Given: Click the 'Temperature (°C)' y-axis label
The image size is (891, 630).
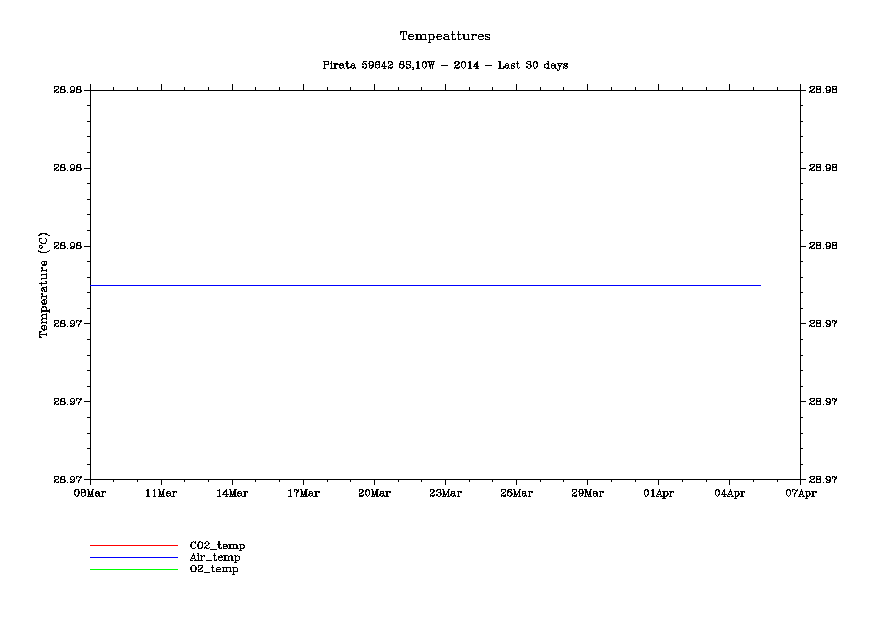Looking at the screenshot, I should (44, 285).
